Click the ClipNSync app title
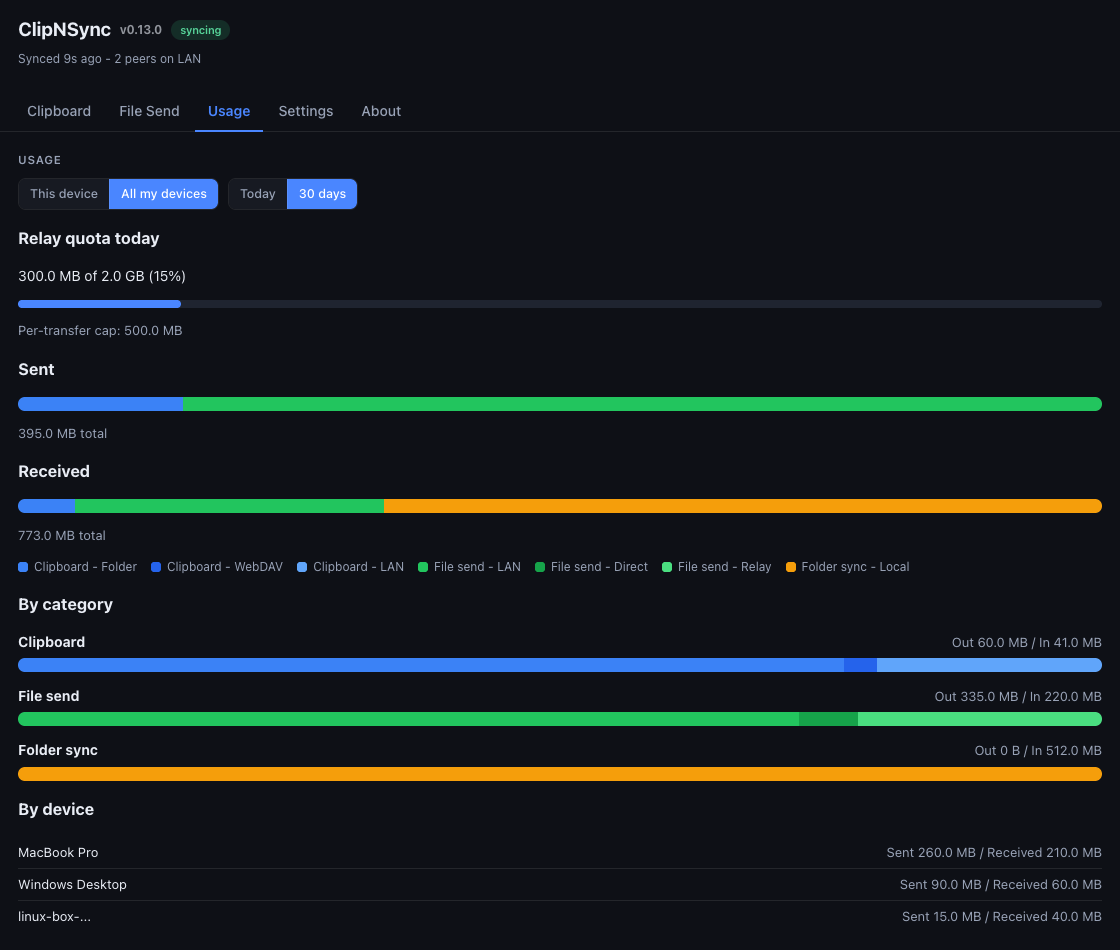Image resolution: width=1120 pixels, height=950 pixels. click(64, 30)
